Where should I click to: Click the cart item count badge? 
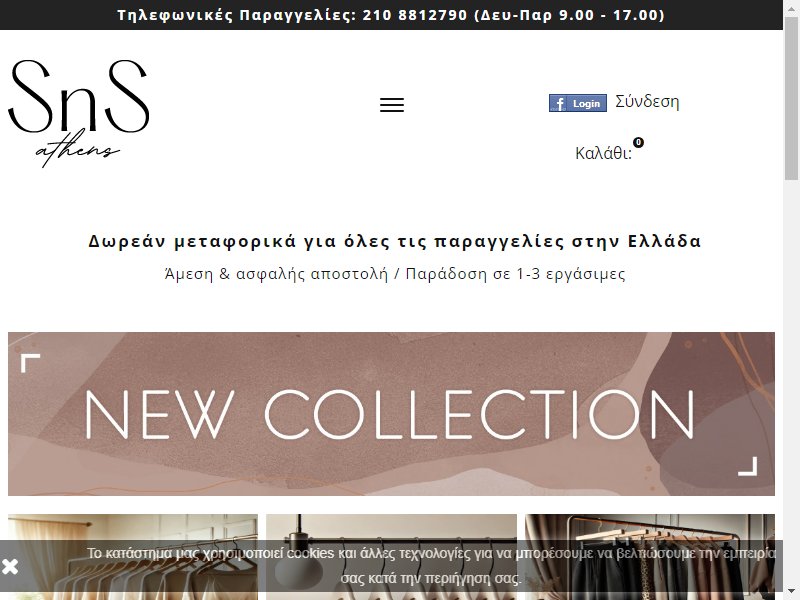click(638, 142)
